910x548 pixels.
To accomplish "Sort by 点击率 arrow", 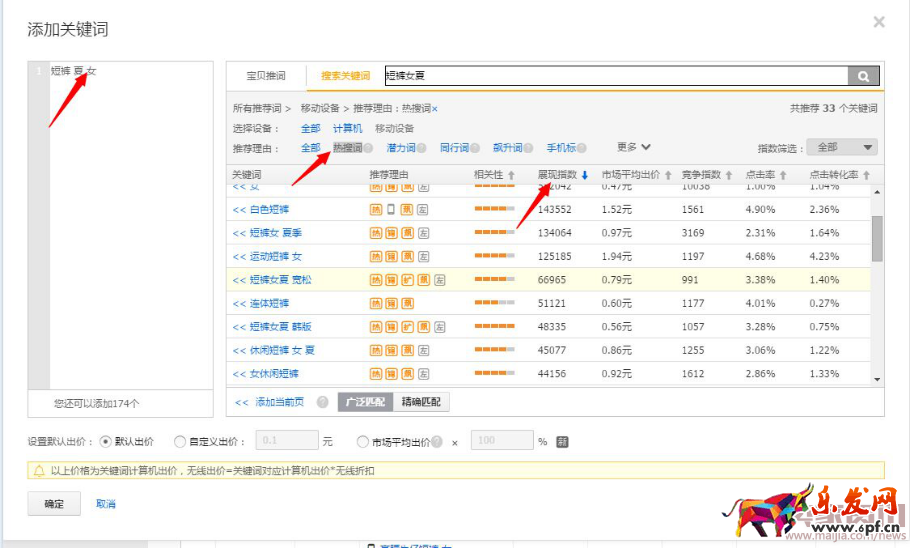I will (x=783, y=175).
